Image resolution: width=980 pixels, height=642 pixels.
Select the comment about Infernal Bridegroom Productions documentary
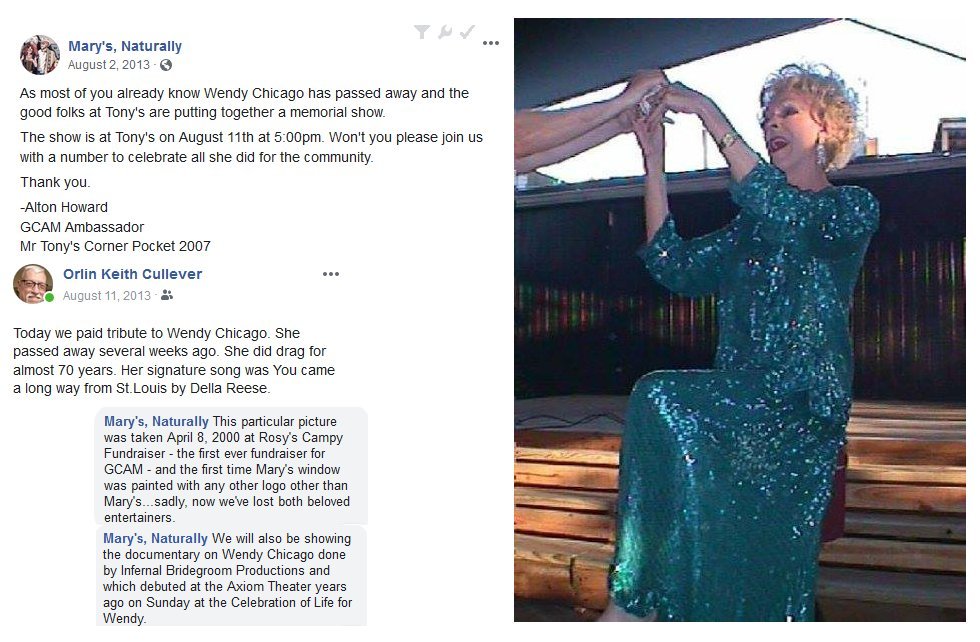point(231,576)
